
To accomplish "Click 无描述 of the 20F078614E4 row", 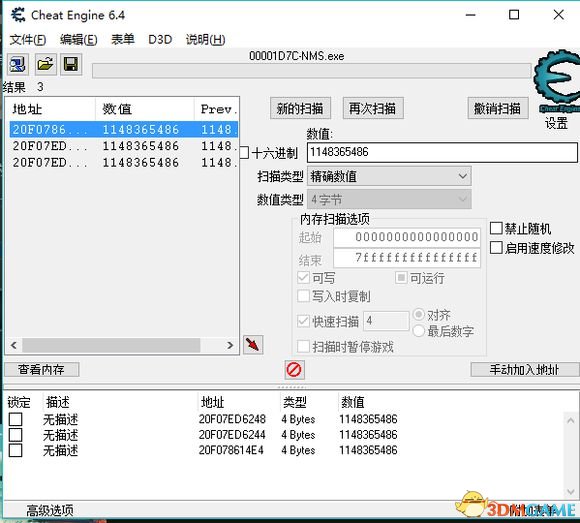I will point(61,451).
